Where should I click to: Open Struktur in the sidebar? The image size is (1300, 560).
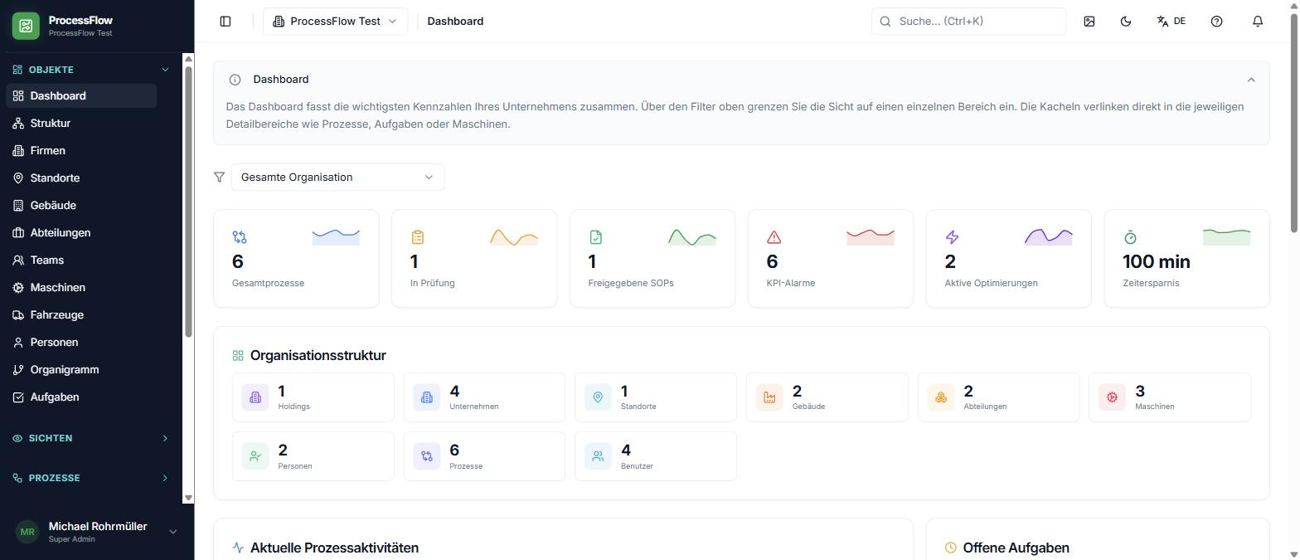click(82, 123)
